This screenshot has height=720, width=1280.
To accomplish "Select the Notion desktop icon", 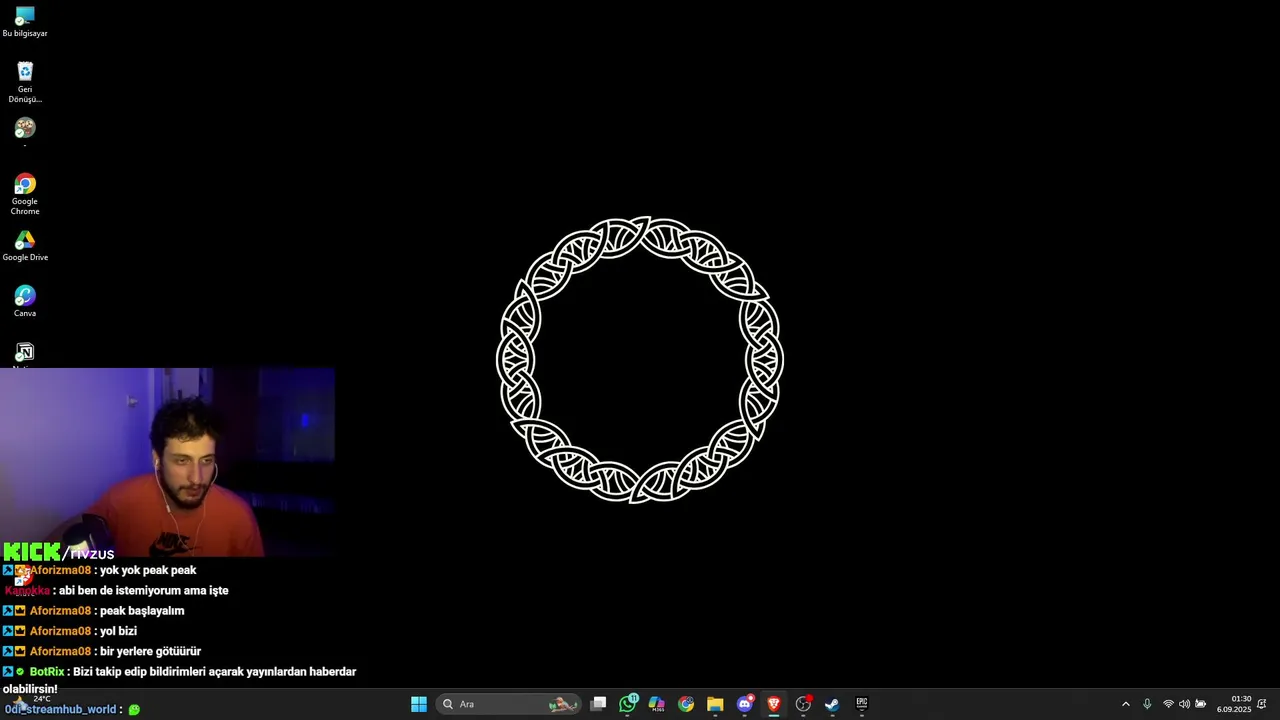I will click(x=25, y=354).
